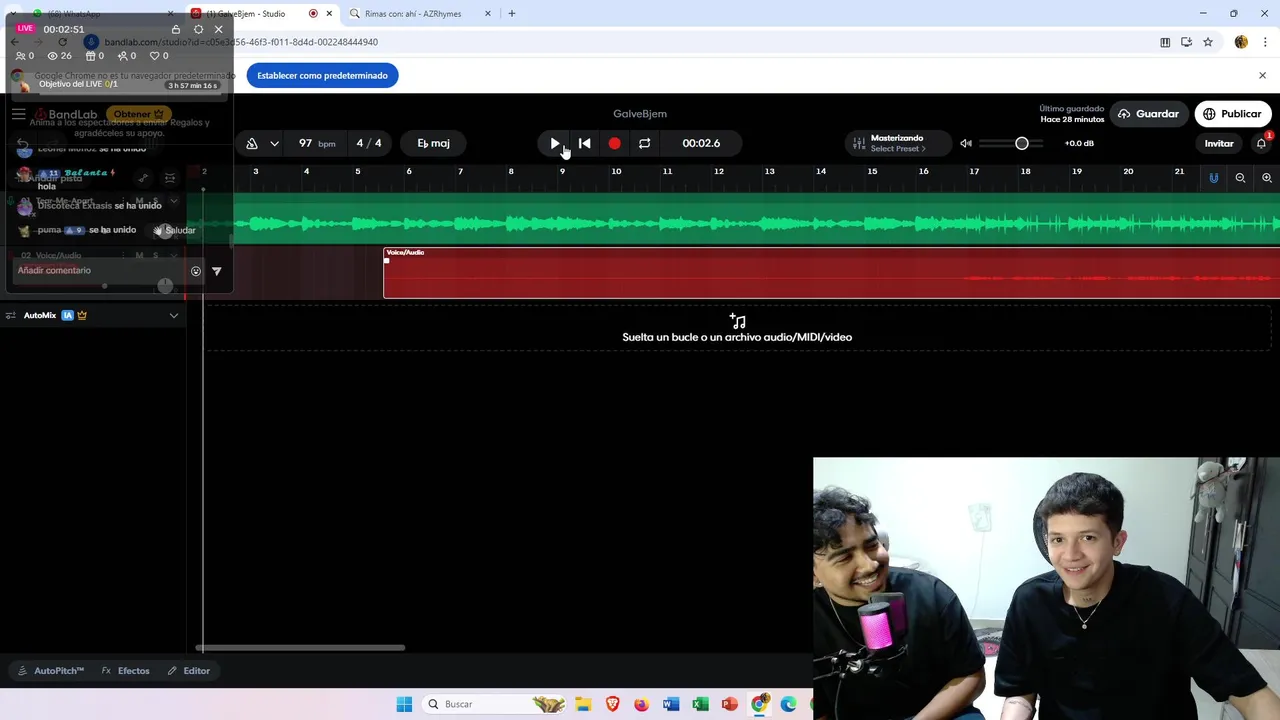Click the browser address bar URL
Screen dimensions: 1280x720
[241, 42]
